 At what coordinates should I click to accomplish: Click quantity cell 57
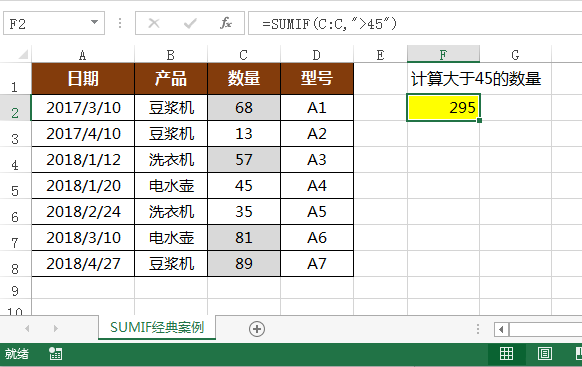[244, 160]
